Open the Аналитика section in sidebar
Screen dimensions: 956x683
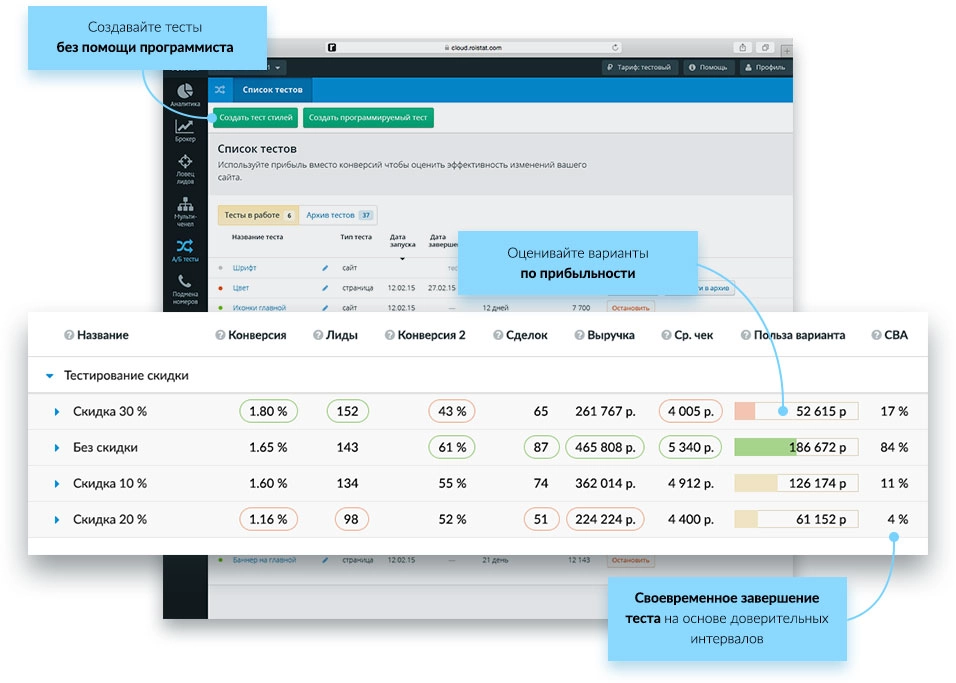(x=184, y=94)
